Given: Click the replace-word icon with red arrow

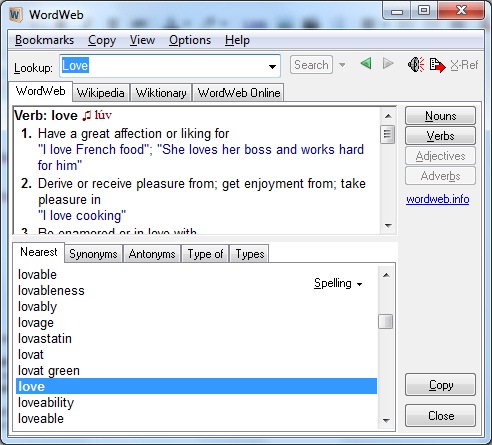Looking at the screenshot, I should (438, 65).
